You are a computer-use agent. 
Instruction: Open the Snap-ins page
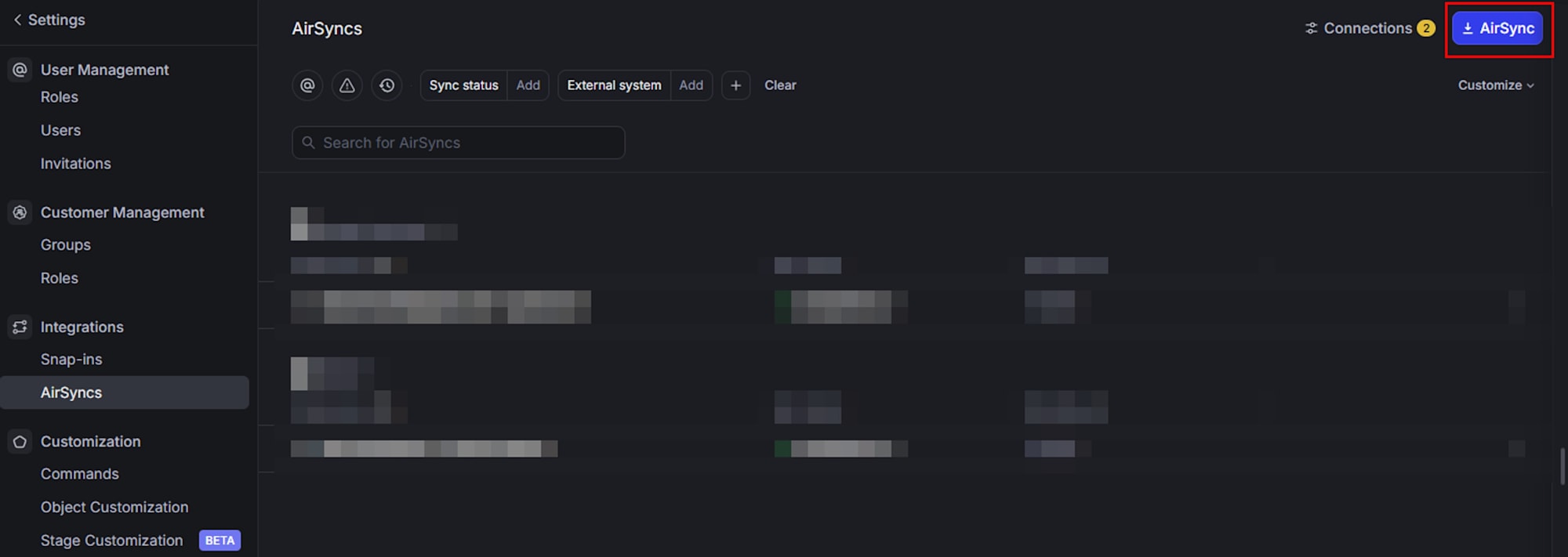click(x=71, y=360)
